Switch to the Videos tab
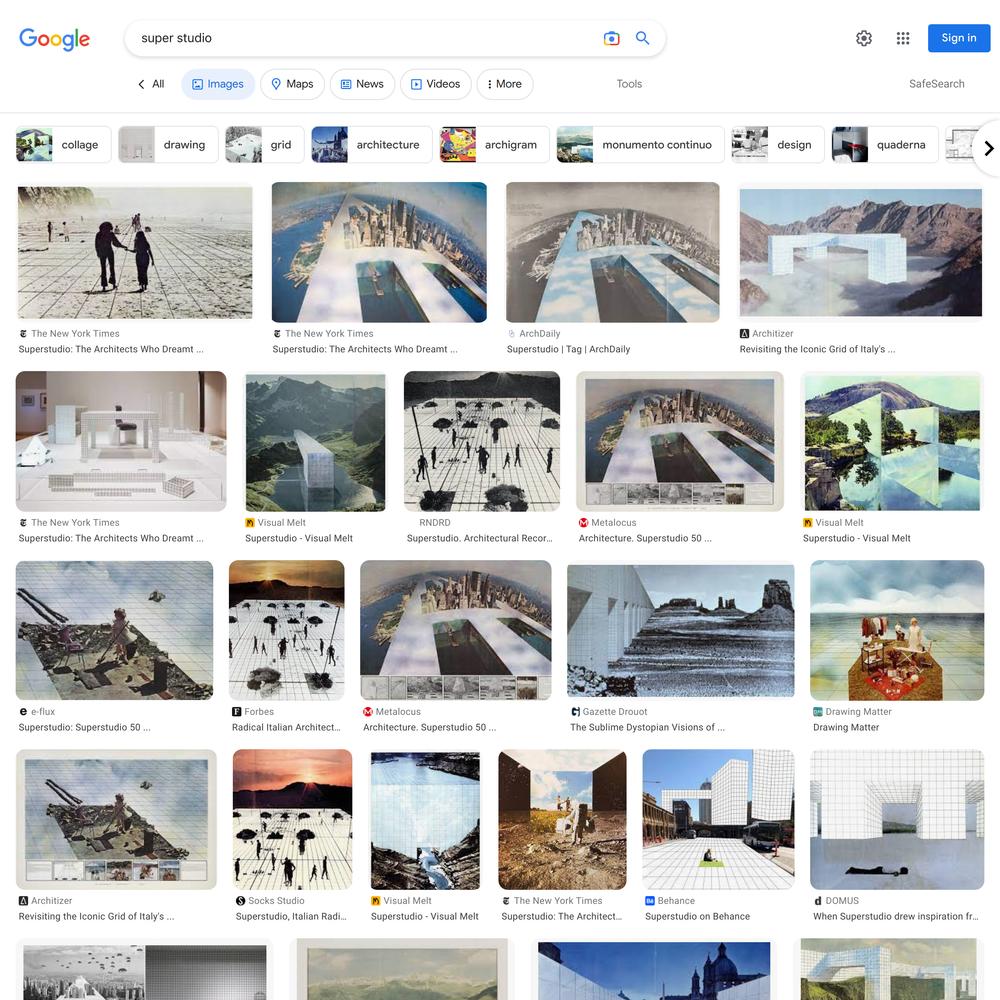 coord(436,84)
